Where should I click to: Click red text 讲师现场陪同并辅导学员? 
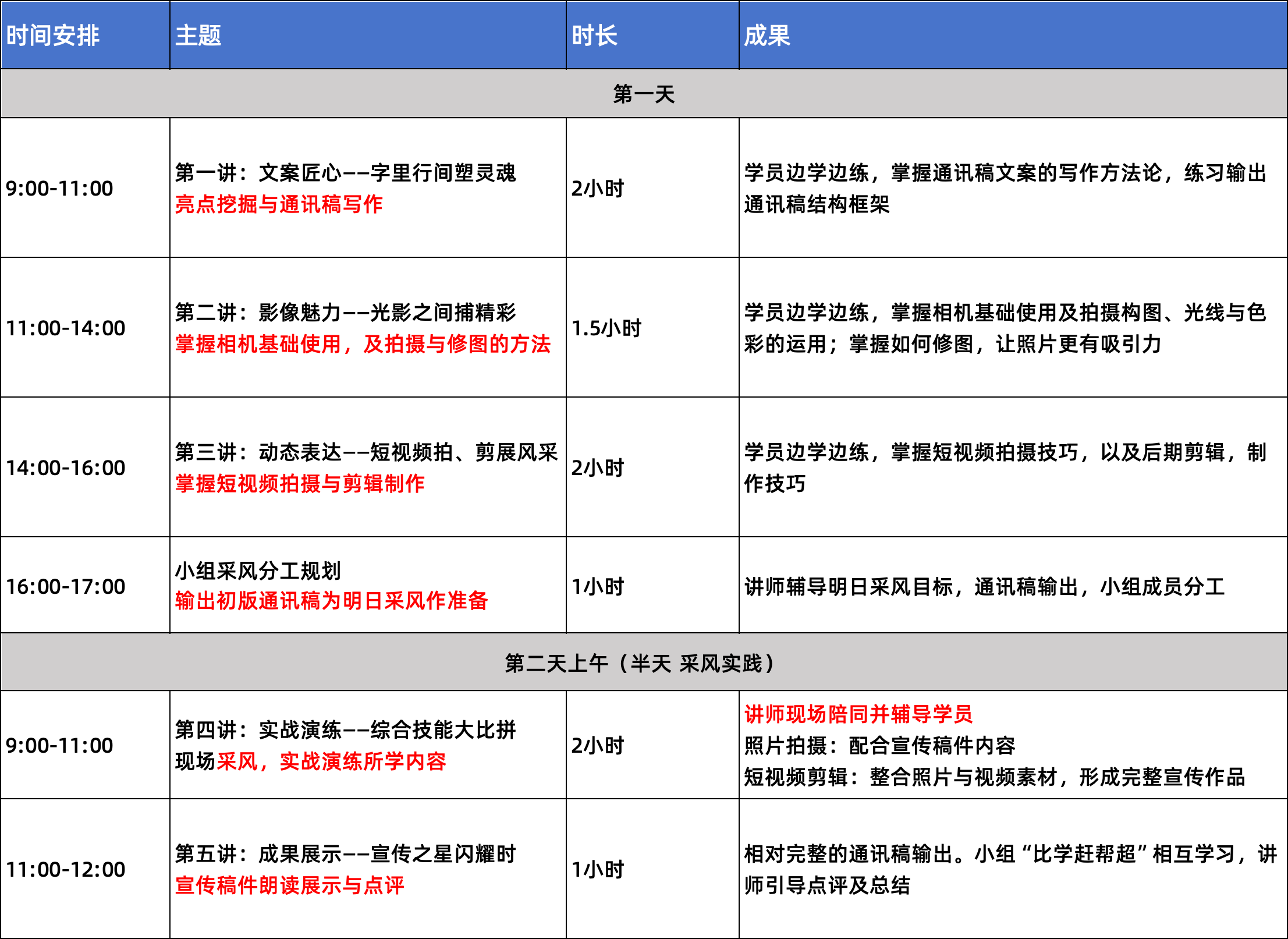858,714
